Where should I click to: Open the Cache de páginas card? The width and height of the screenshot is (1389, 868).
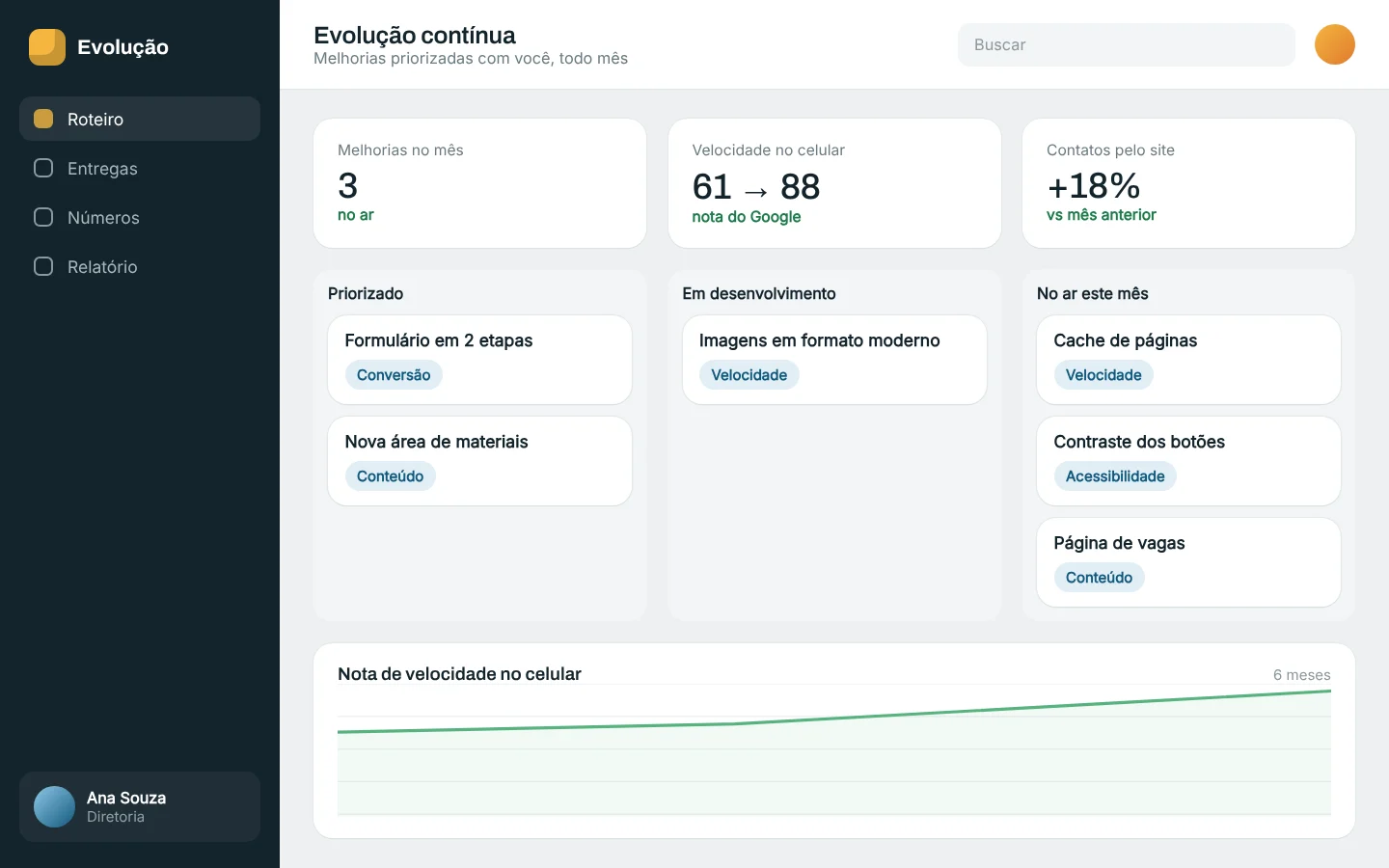(x=1188, y=360)
